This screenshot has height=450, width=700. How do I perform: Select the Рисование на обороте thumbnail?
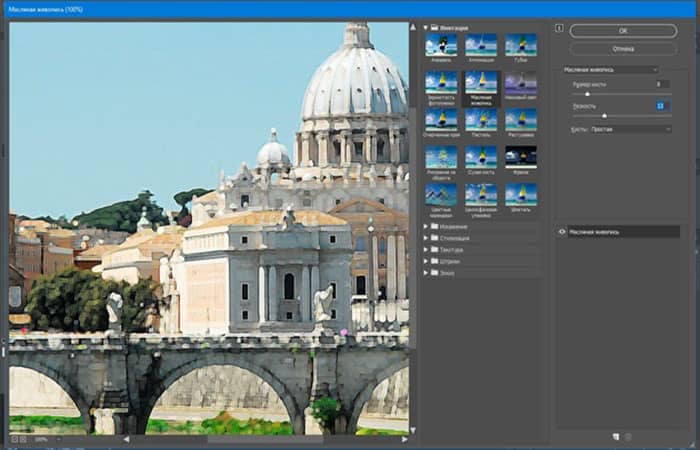441,157
